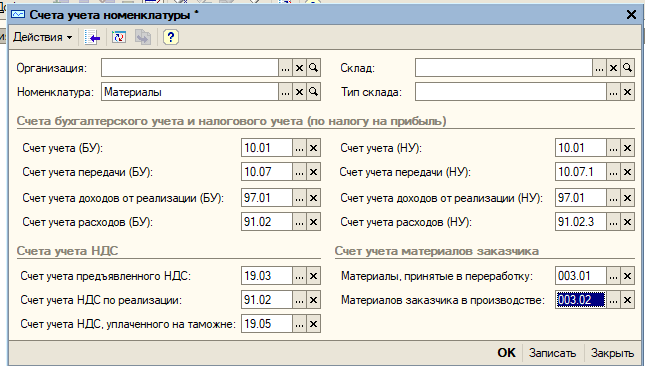Viewport: 645px width, 366px height.
Task: Open ellipsis selector for Номенклатура field
Action: tap(285, 92)
